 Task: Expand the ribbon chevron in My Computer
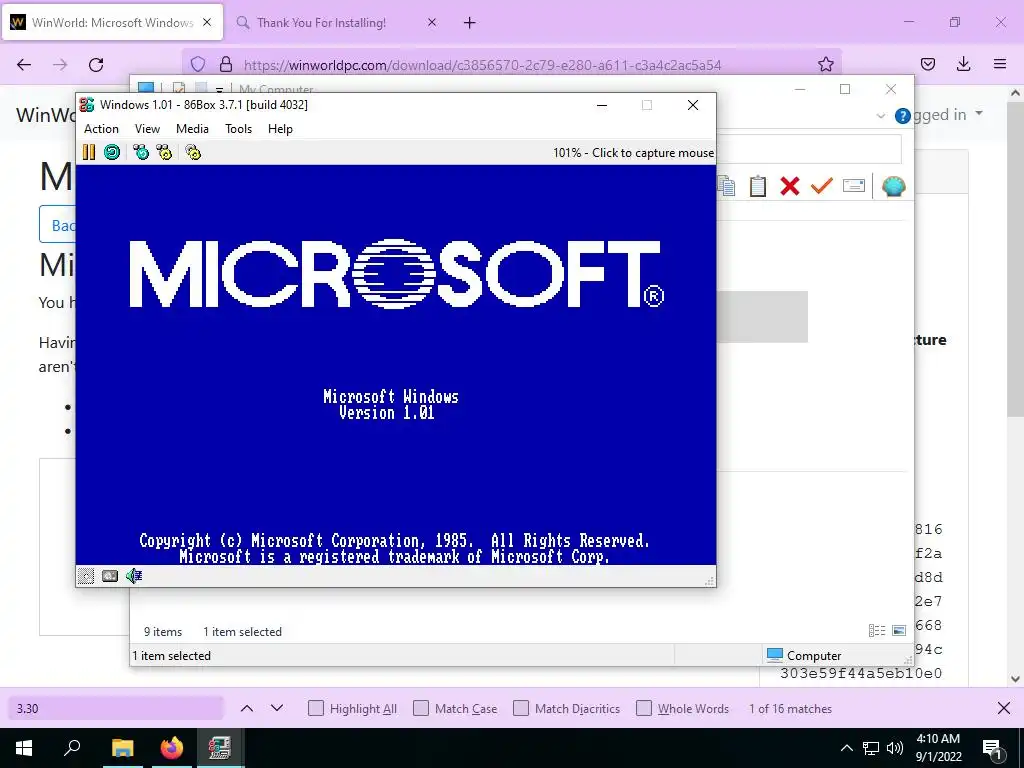point(880,116)
